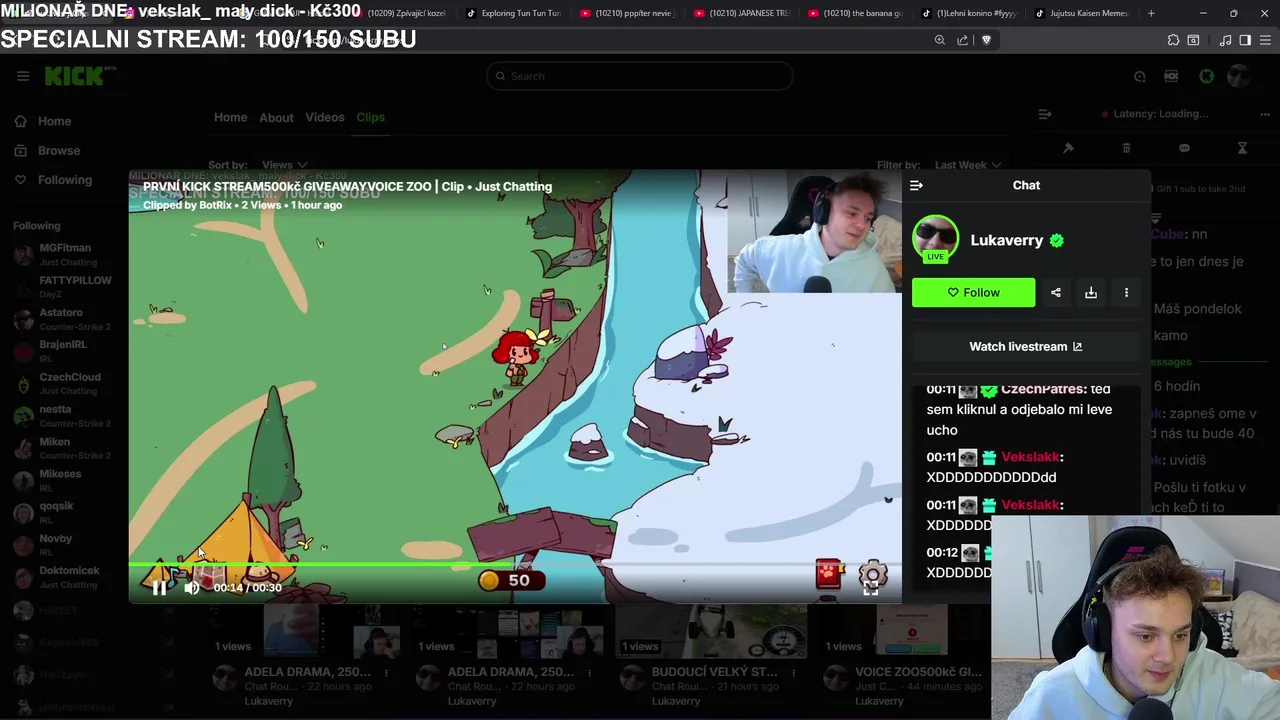Click the trash icon in chat toolbar
The image size is (1280, 720).
coord(1126,148)
